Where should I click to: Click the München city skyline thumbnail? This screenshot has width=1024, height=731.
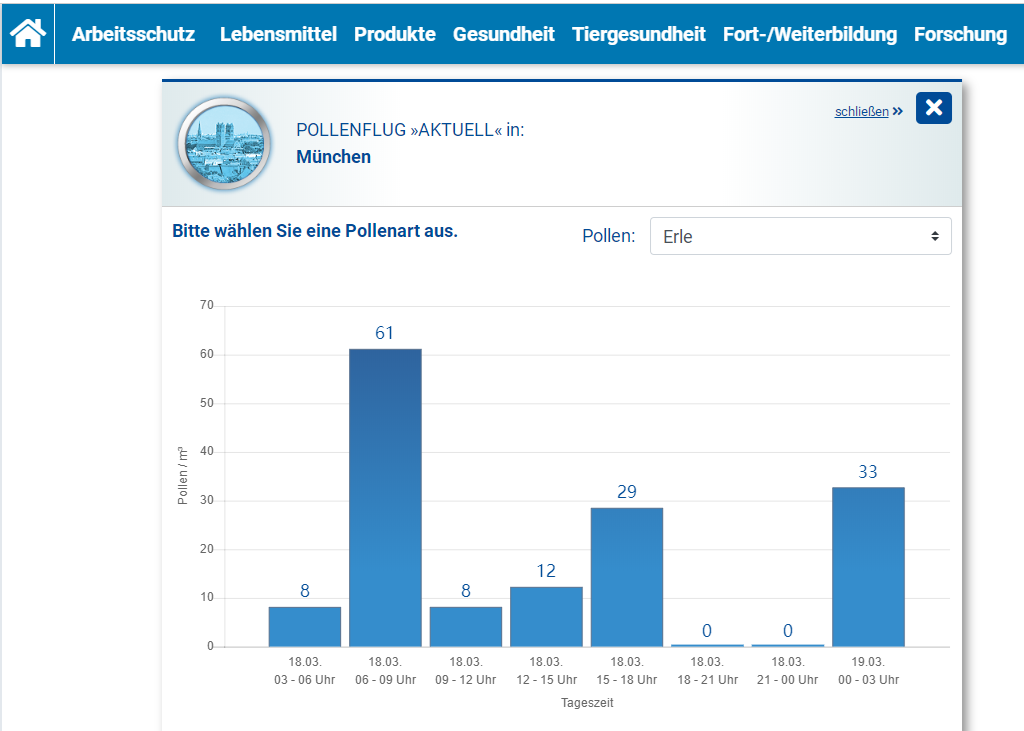(224, 144)
